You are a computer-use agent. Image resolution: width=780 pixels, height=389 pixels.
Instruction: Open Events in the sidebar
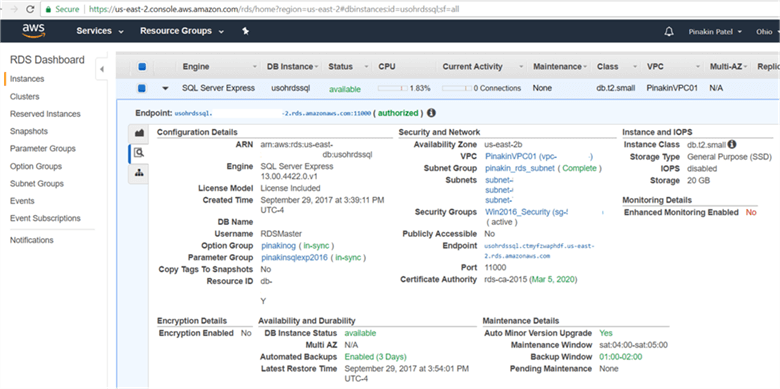[22, 201]
